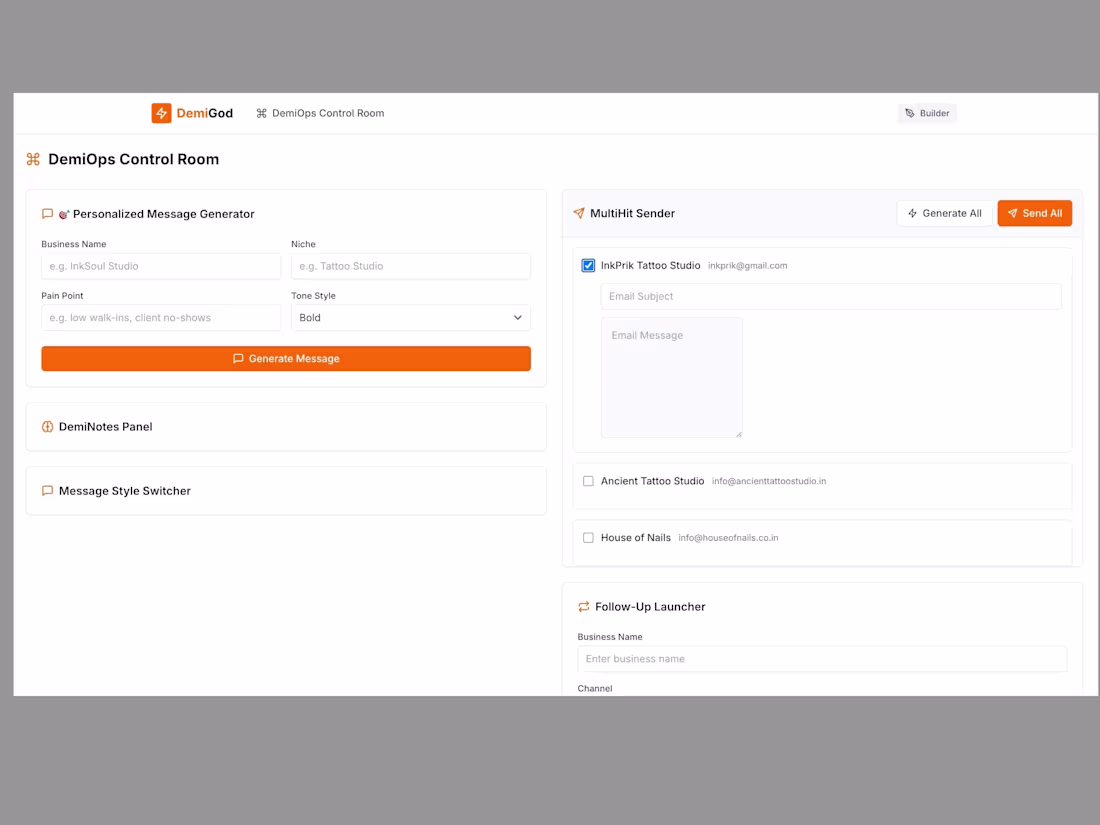Click the speech bubble icon on Personalized Message Generator

[47, 213]
